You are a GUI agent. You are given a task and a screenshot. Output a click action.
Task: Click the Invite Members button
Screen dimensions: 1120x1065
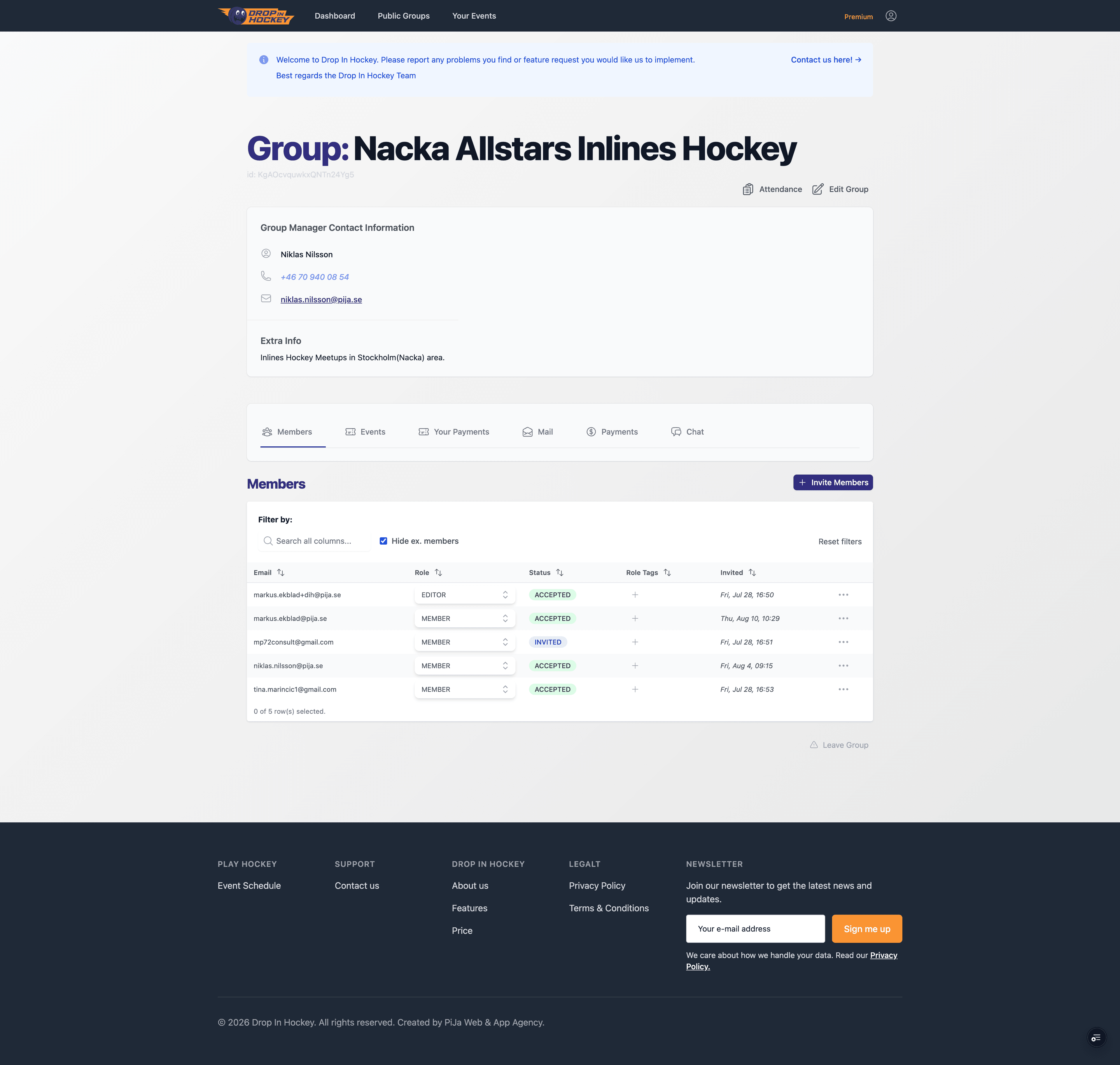(x=833, y=483)
